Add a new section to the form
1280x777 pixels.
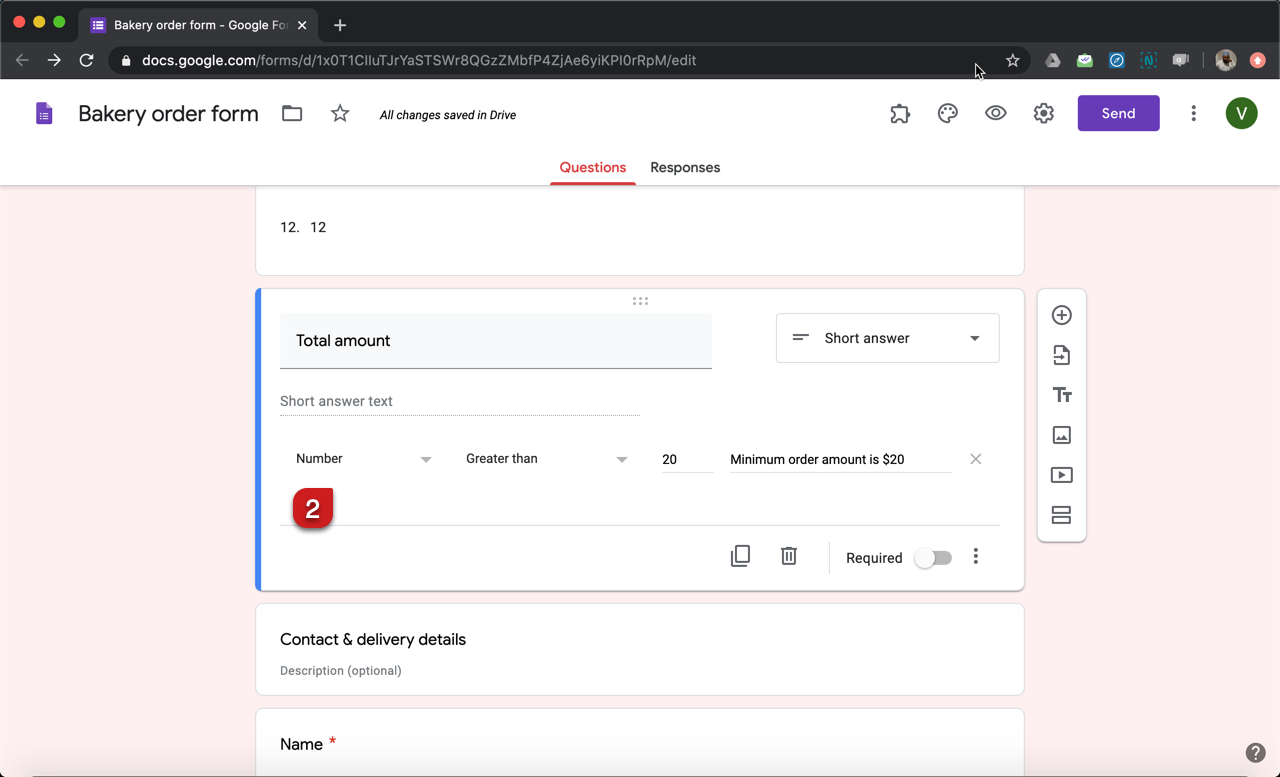point(1061,515)
